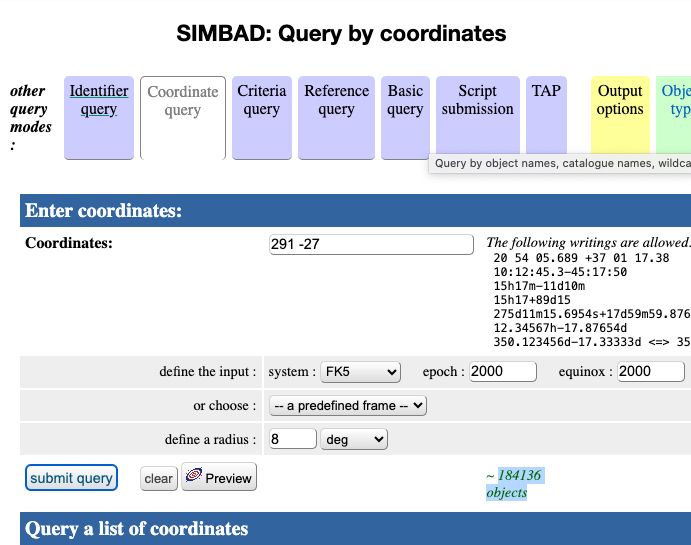Click the example '15h17m-11d10m'
Viewport: 691px width, 545px height.
pos(539,286)
